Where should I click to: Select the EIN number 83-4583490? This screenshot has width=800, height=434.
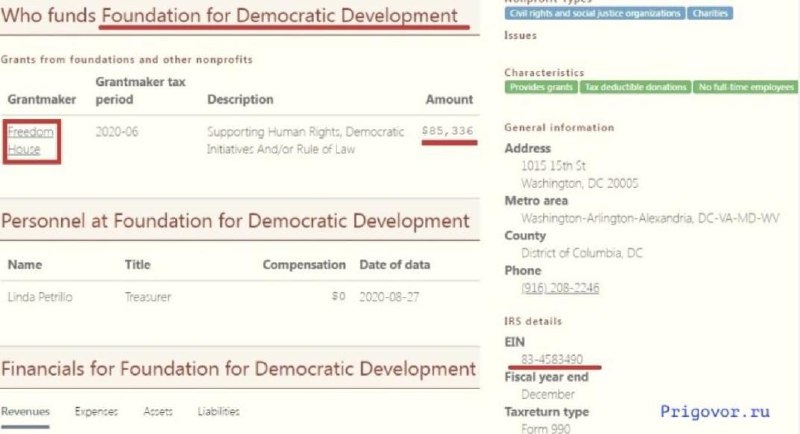(x=552, y=359)
